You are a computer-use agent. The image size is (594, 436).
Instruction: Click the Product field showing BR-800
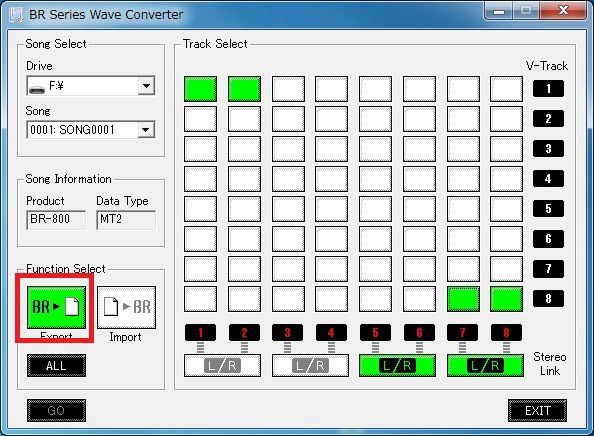coord(56,220)
